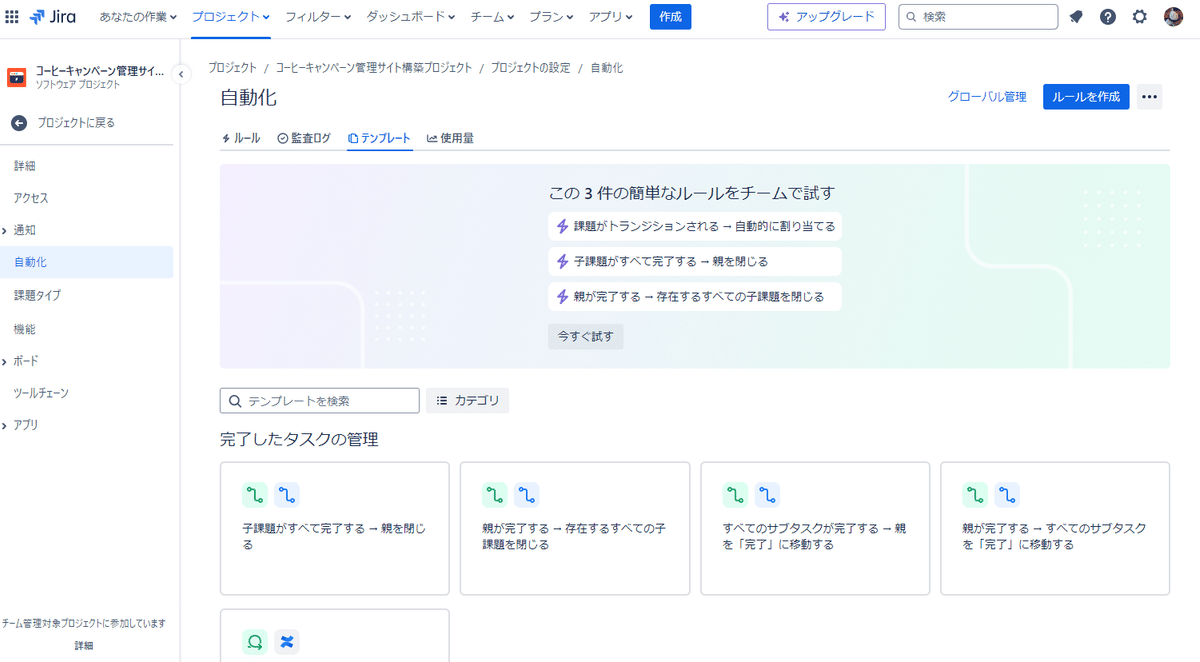Open the フィルター dropdown menu
The height and width of the screenshot is (662, 1200).
tap(318, 17)
